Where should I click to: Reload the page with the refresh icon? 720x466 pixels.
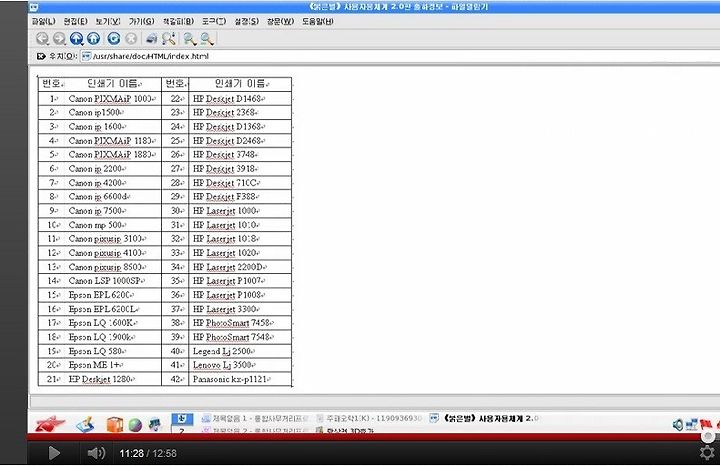[114, 39]
